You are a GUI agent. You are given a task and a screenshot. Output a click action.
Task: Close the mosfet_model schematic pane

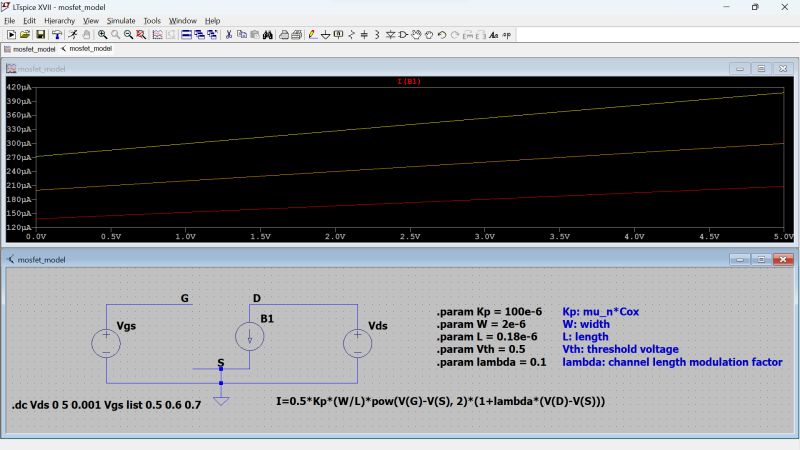tap(783, 260)
